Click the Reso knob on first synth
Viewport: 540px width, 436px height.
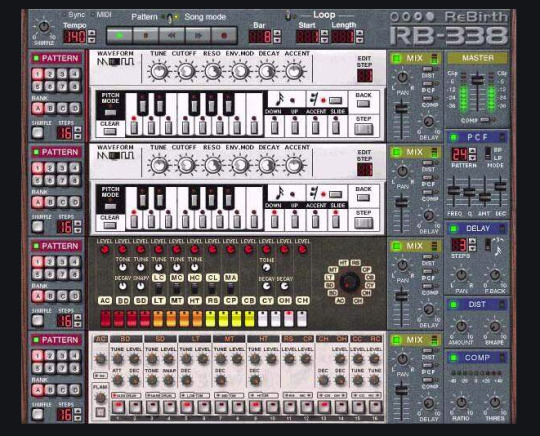[x=213, y=71]
